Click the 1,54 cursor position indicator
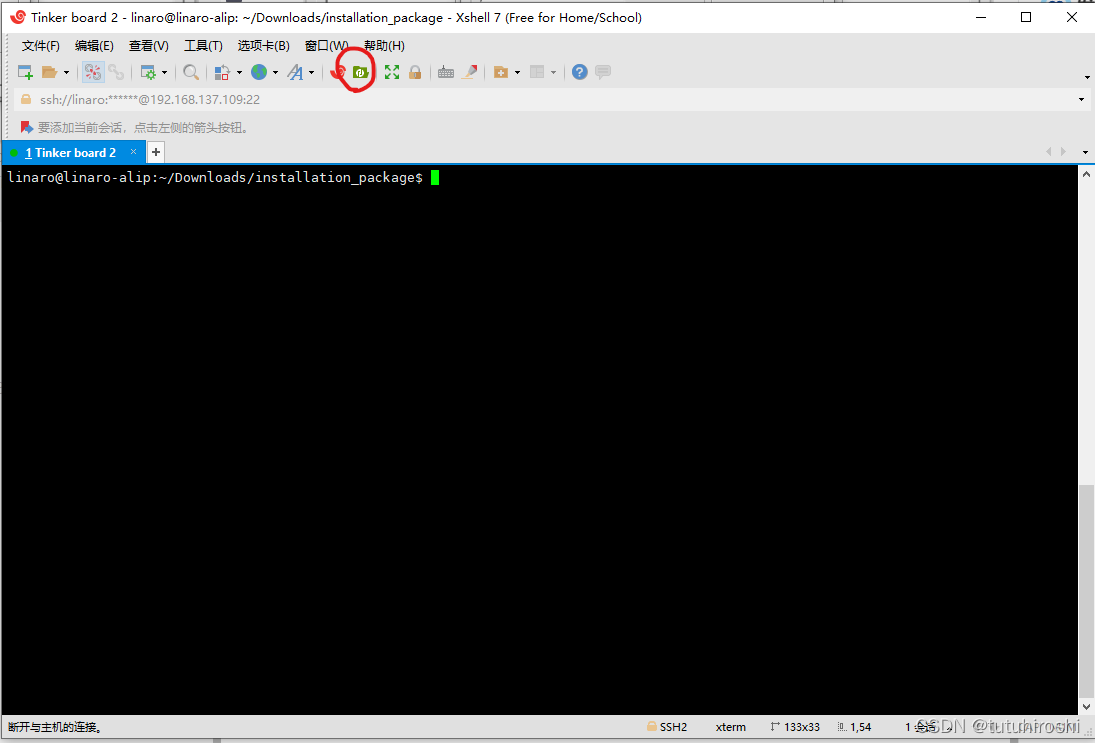 pos(854,727)
